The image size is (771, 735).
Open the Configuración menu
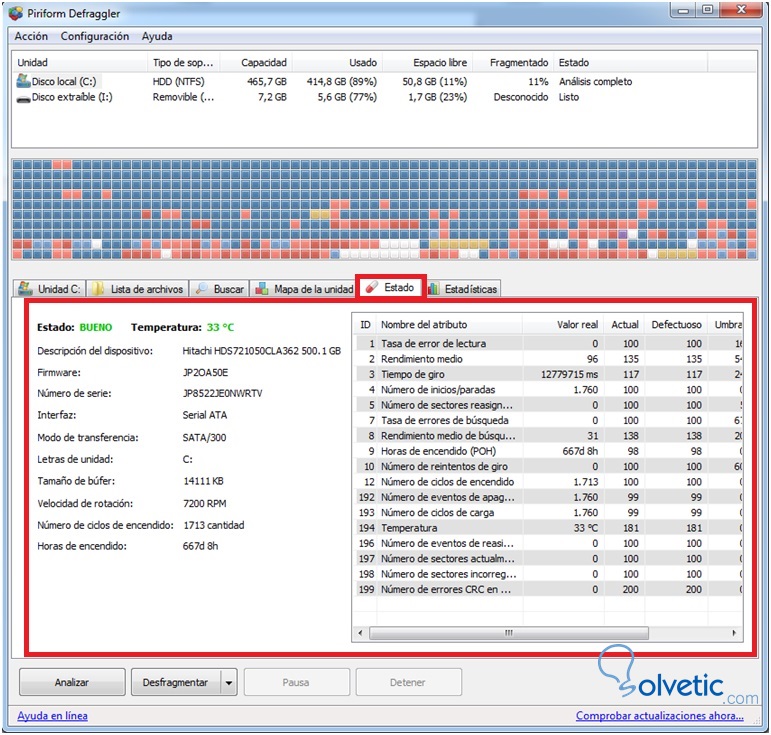(x=94, y=36)
